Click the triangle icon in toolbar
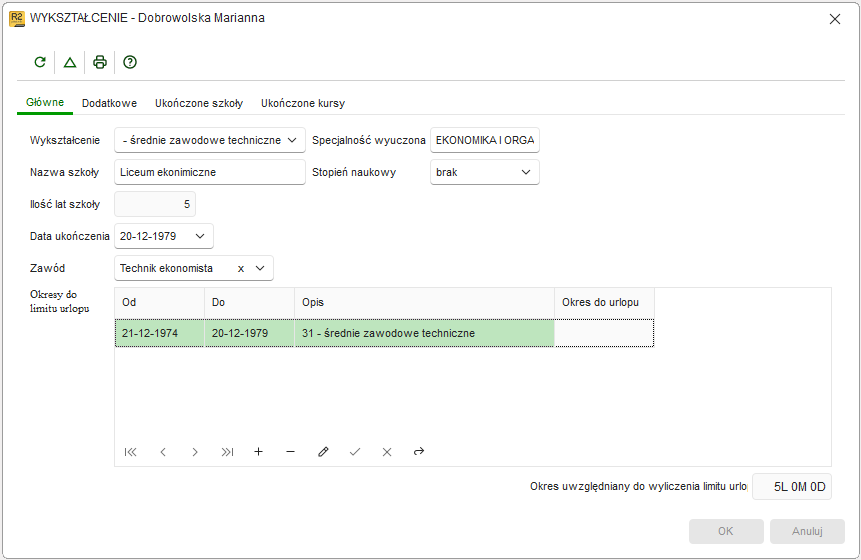Image resolution: width=861 pixels, height=560 pixels. point(70,62)
